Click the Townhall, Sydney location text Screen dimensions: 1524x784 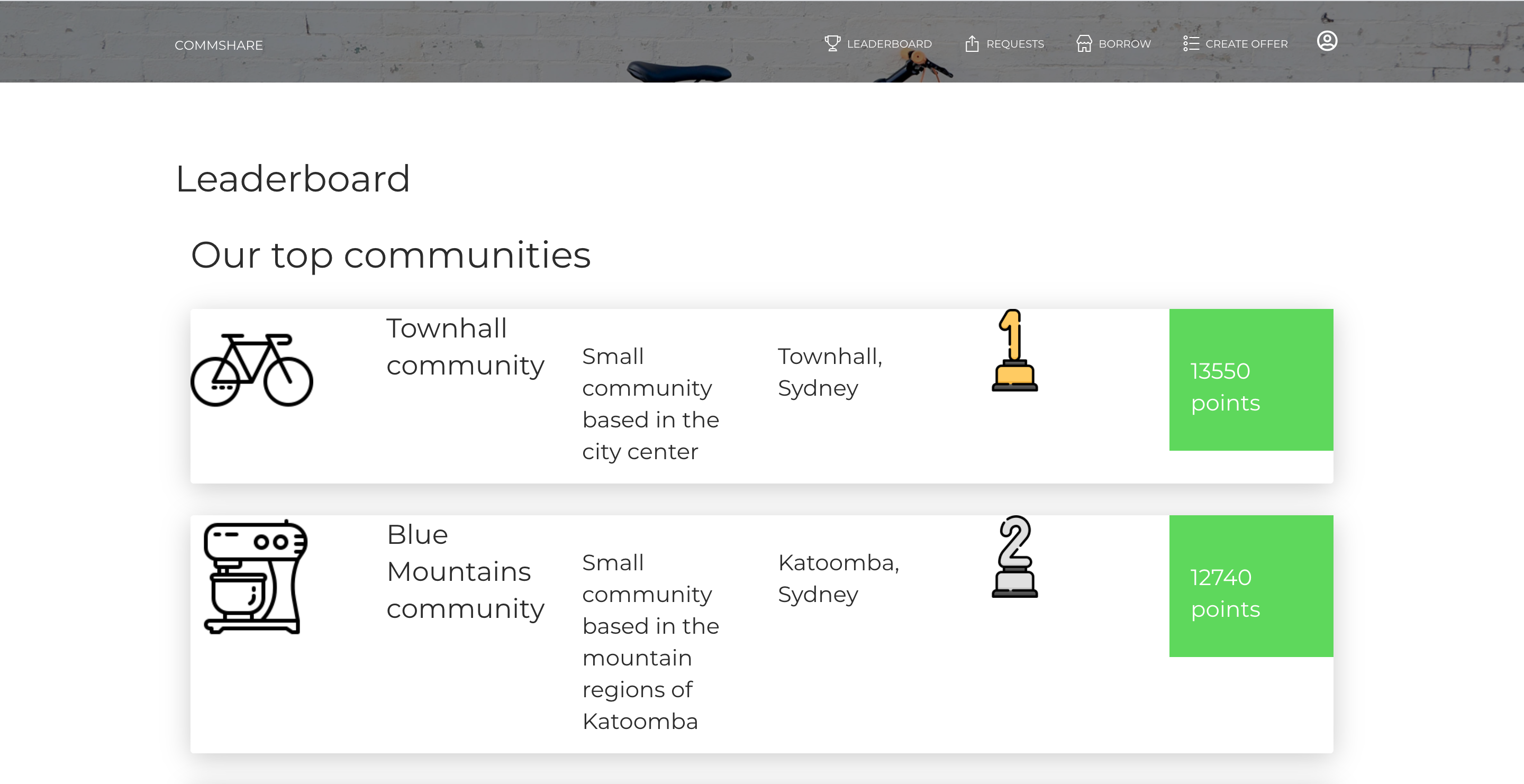[829, 372]
